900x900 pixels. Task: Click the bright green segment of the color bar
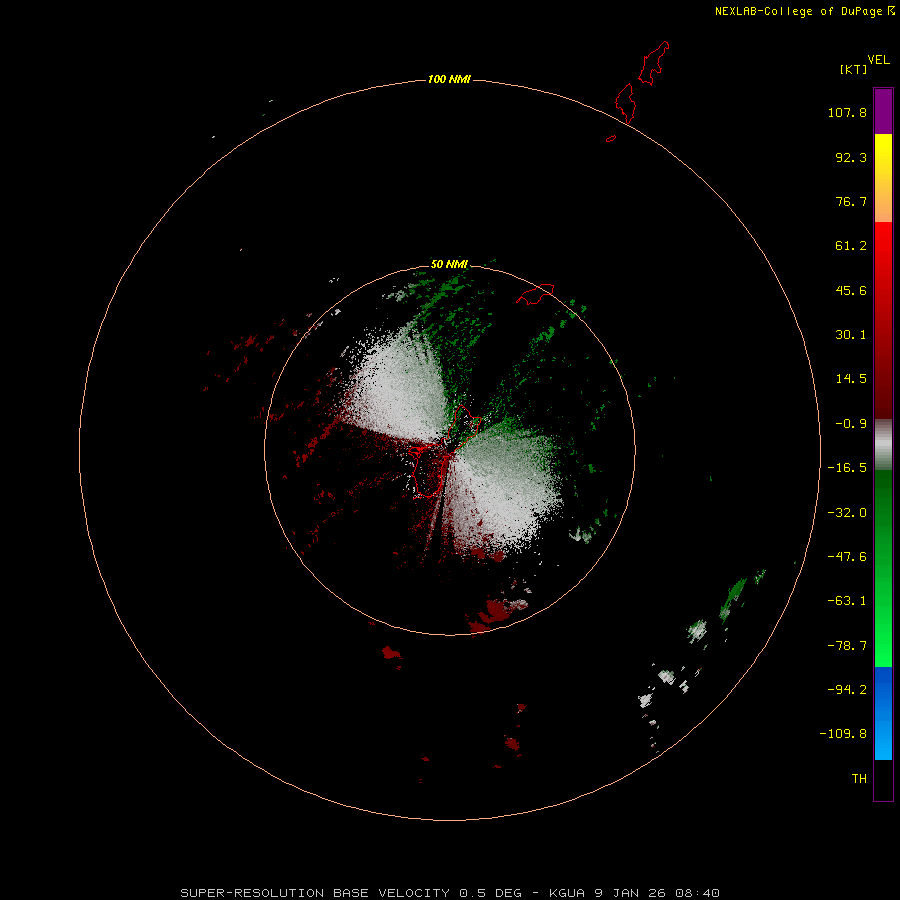(883, 568)
